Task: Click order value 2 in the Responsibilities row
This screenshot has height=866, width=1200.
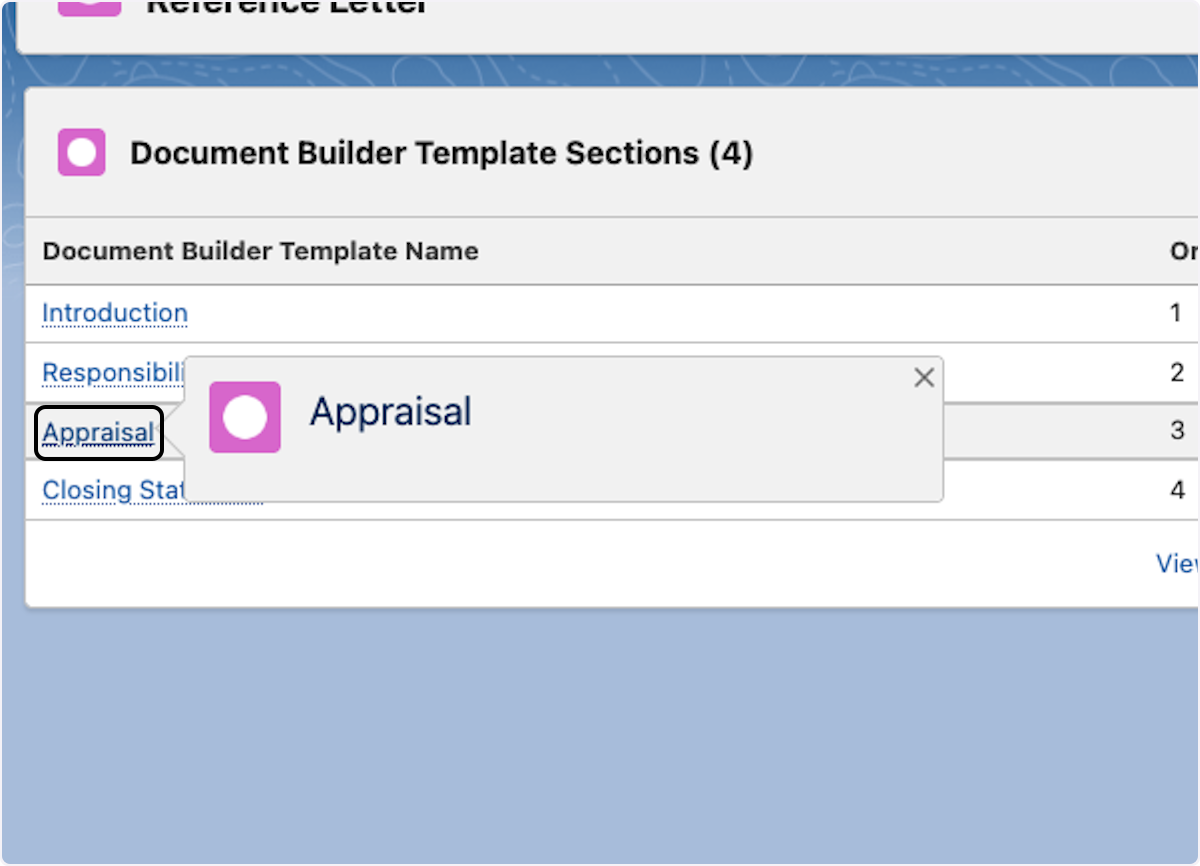Action: point(1177,373)
